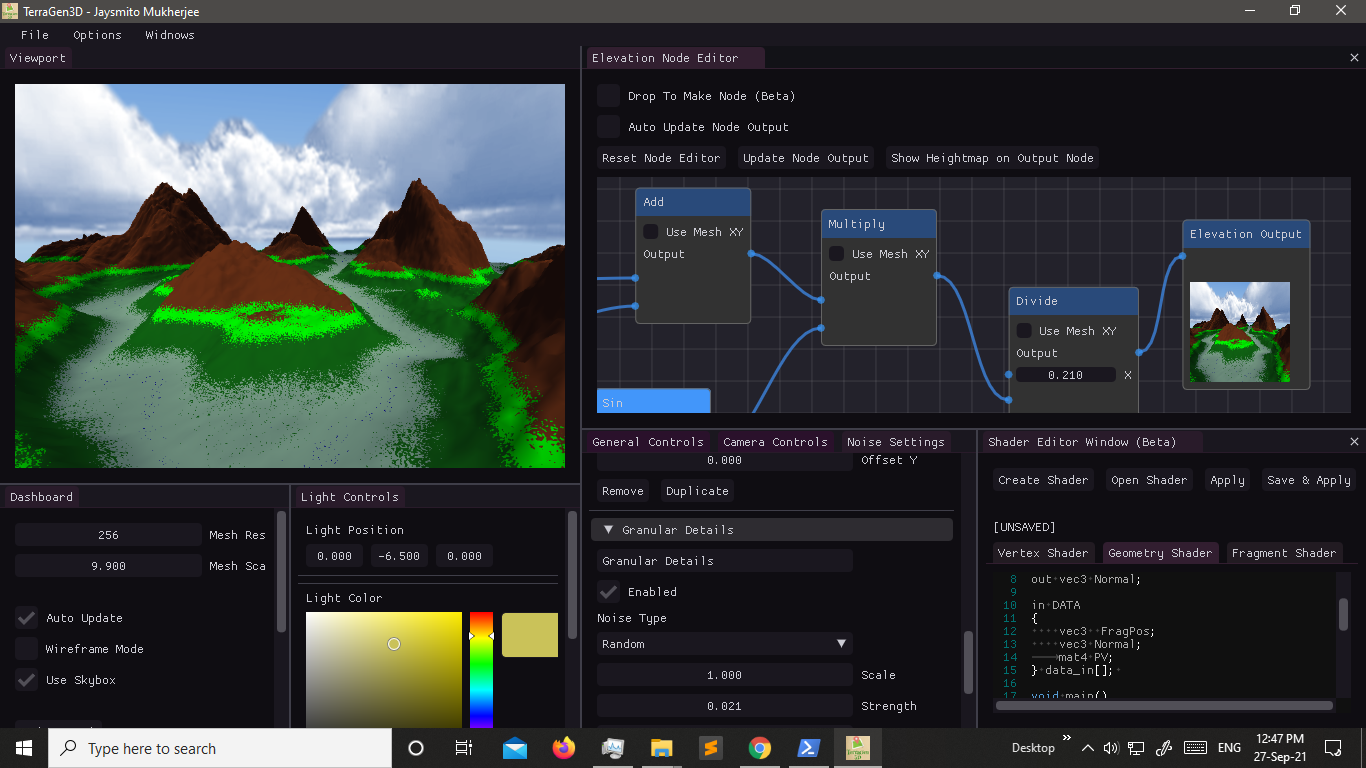Enable Use Mesh XY on the Multiply node
Viewport: 1366px width, 768px height.
pos(836,253)
